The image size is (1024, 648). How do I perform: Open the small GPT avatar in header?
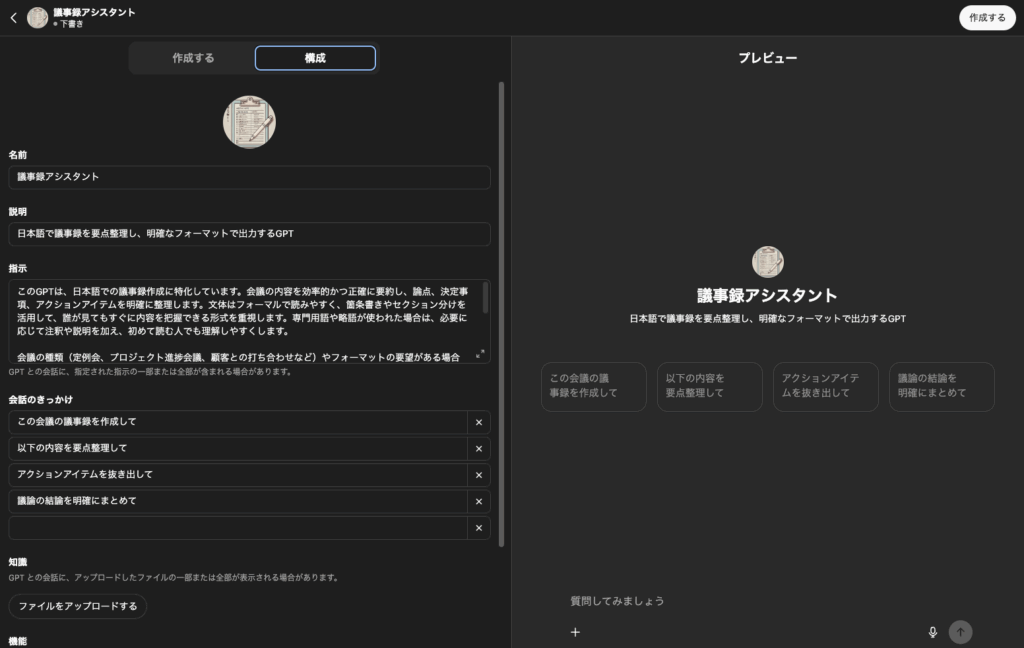37,18
